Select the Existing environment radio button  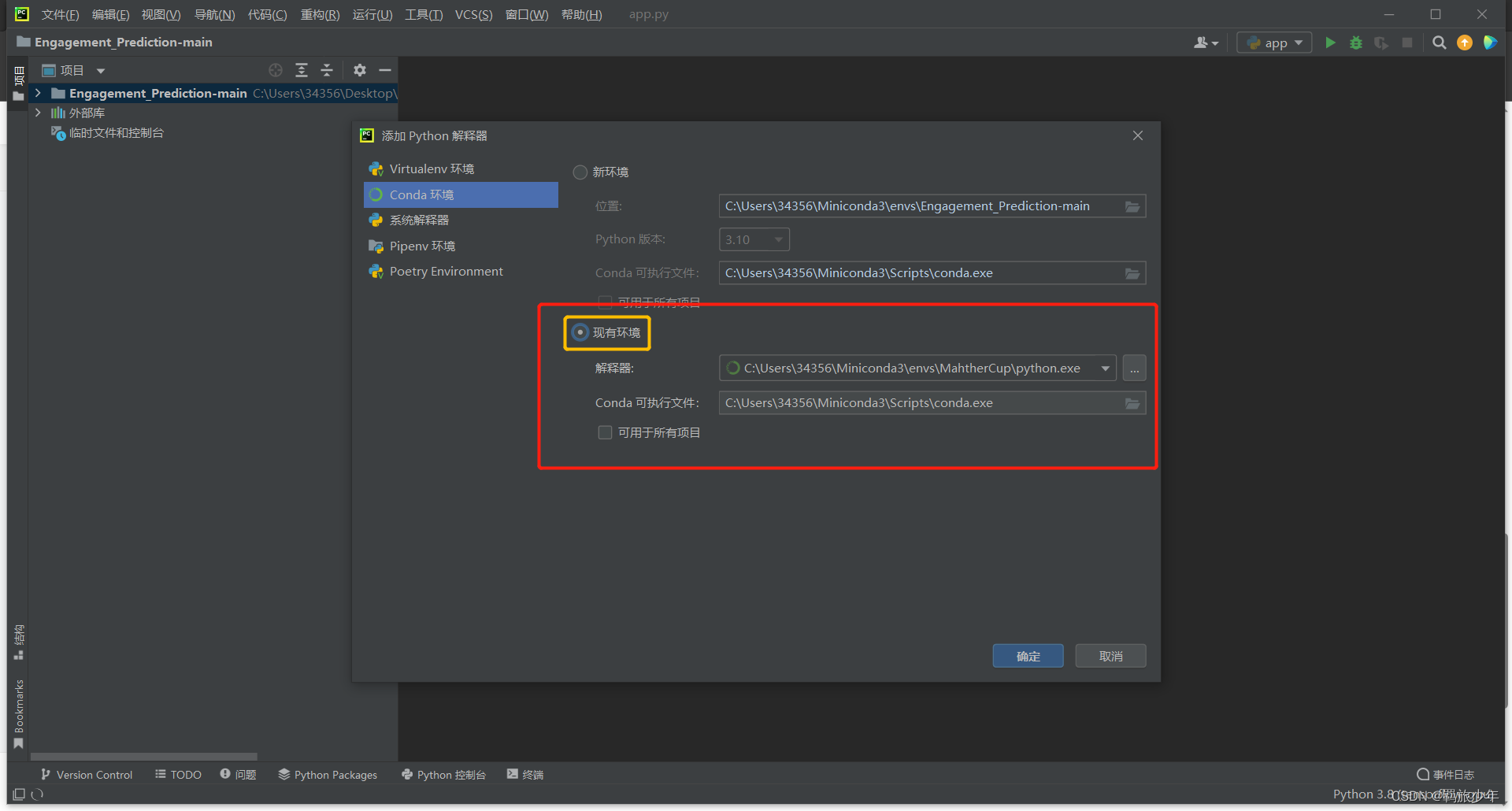[x=580, y=332]
